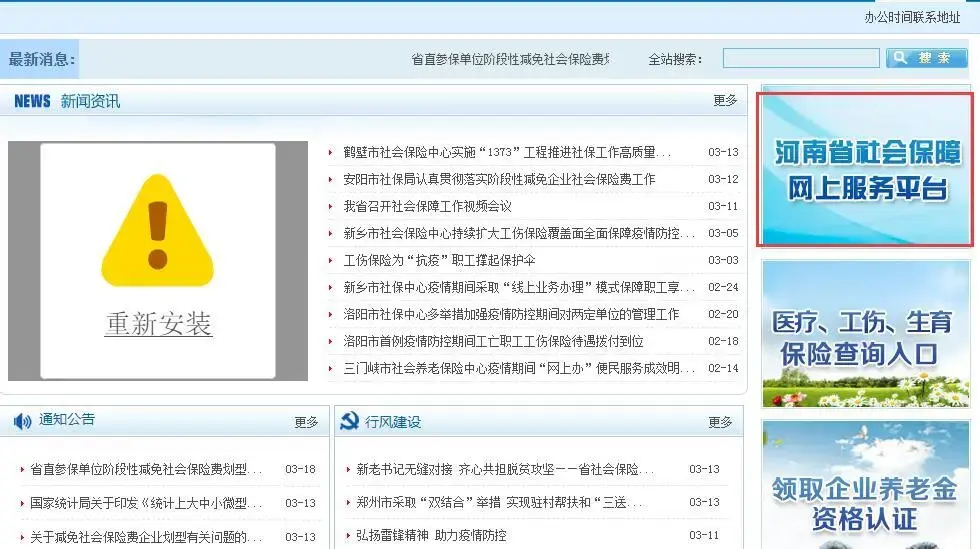Screen dimensions: 980x549
Task: Open the 国家统计局关于印发 notice
Action: [x=145, y=503]
